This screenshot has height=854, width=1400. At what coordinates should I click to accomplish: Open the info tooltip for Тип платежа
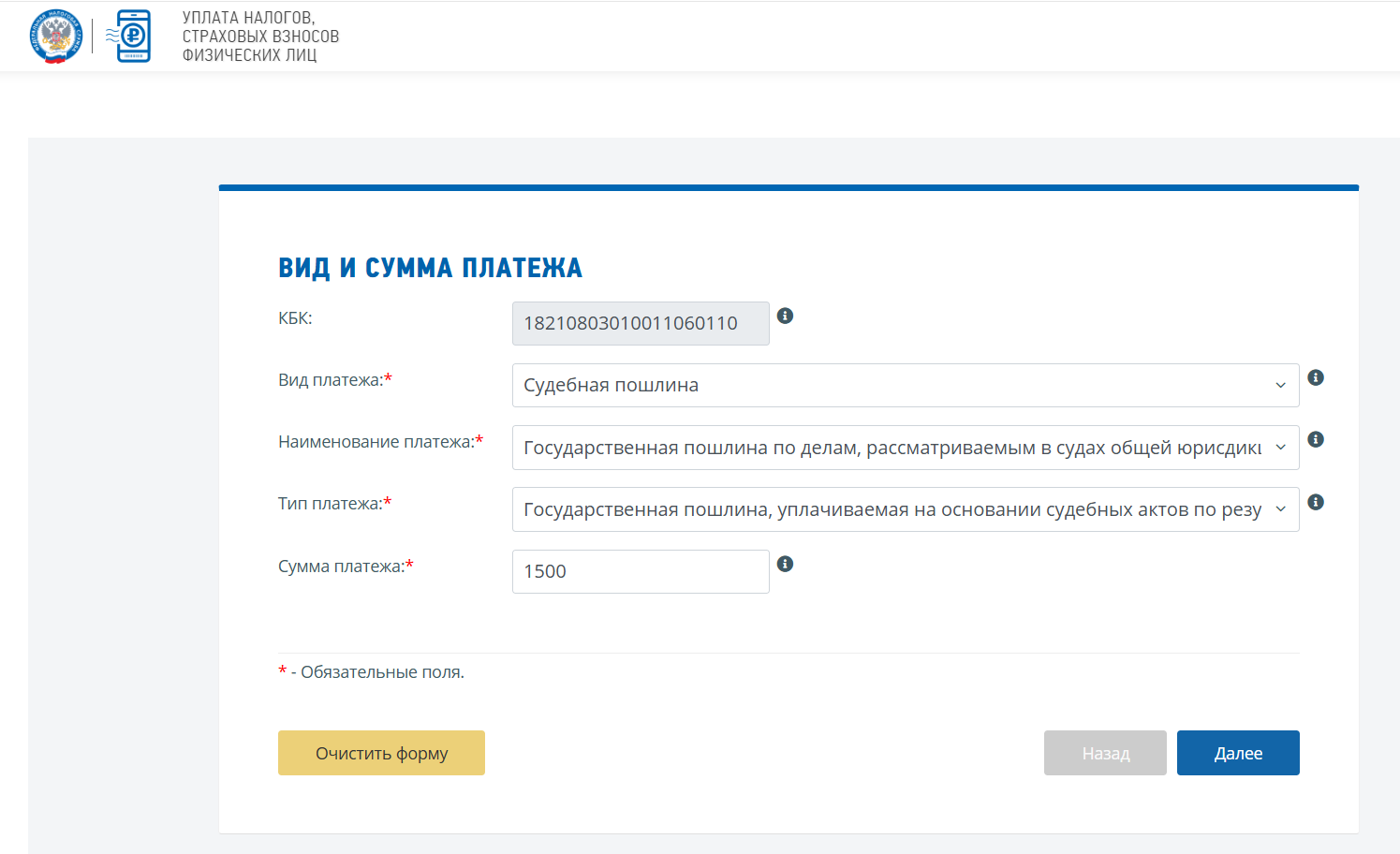click(1315, 501)
